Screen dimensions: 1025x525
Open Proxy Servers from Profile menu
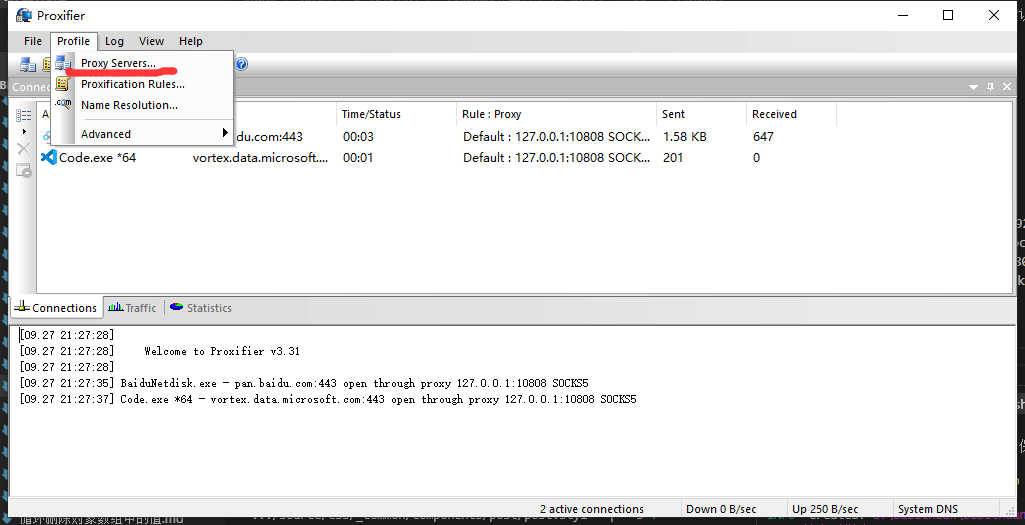[118, 63]
